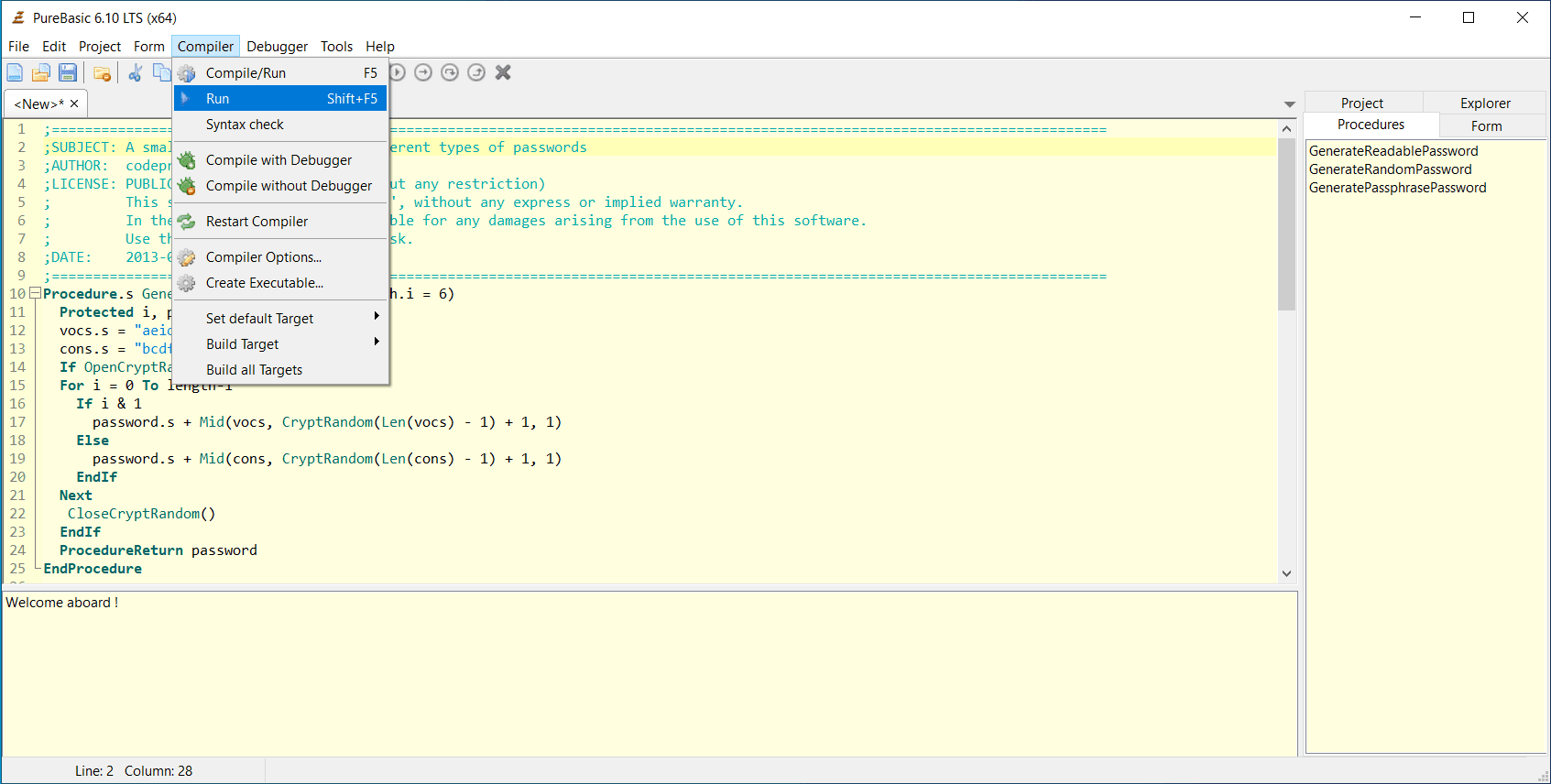The height and width of the screenshot is (784, 1551).
Task: Click the editor scrollbar down arrow
Action: pos(1286,573)
